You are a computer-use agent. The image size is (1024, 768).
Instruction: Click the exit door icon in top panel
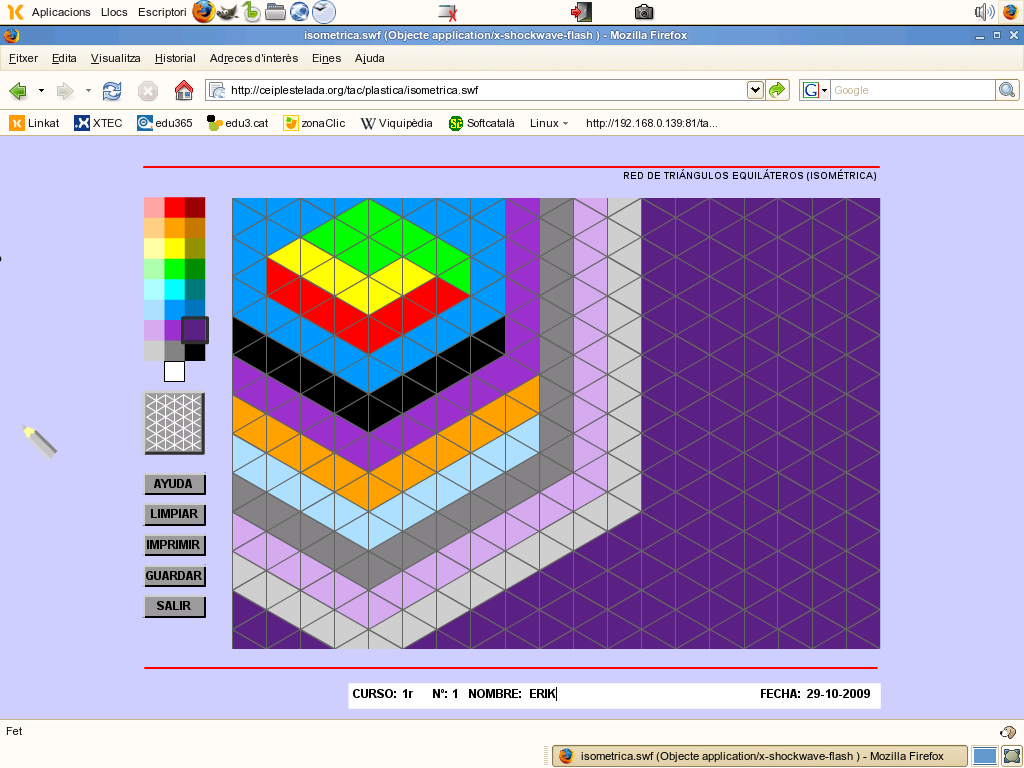pyautogui.click(x=581, y=12)
